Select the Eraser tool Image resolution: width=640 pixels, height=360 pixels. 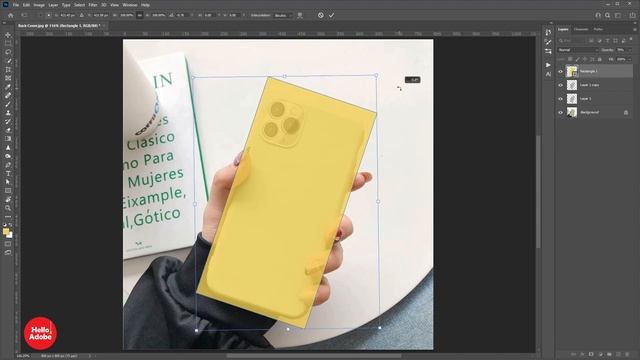coord(8,130)
